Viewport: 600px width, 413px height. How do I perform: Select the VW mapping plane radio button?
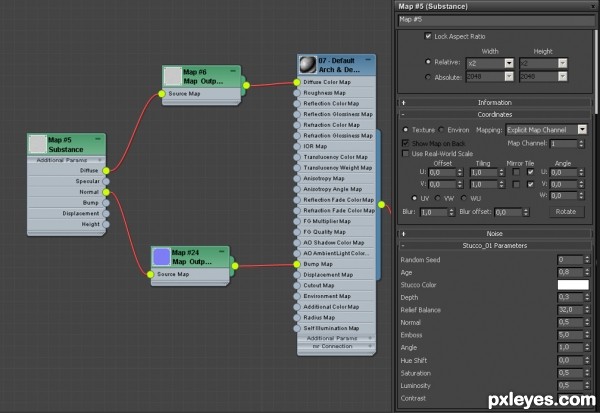coord(438,198)
